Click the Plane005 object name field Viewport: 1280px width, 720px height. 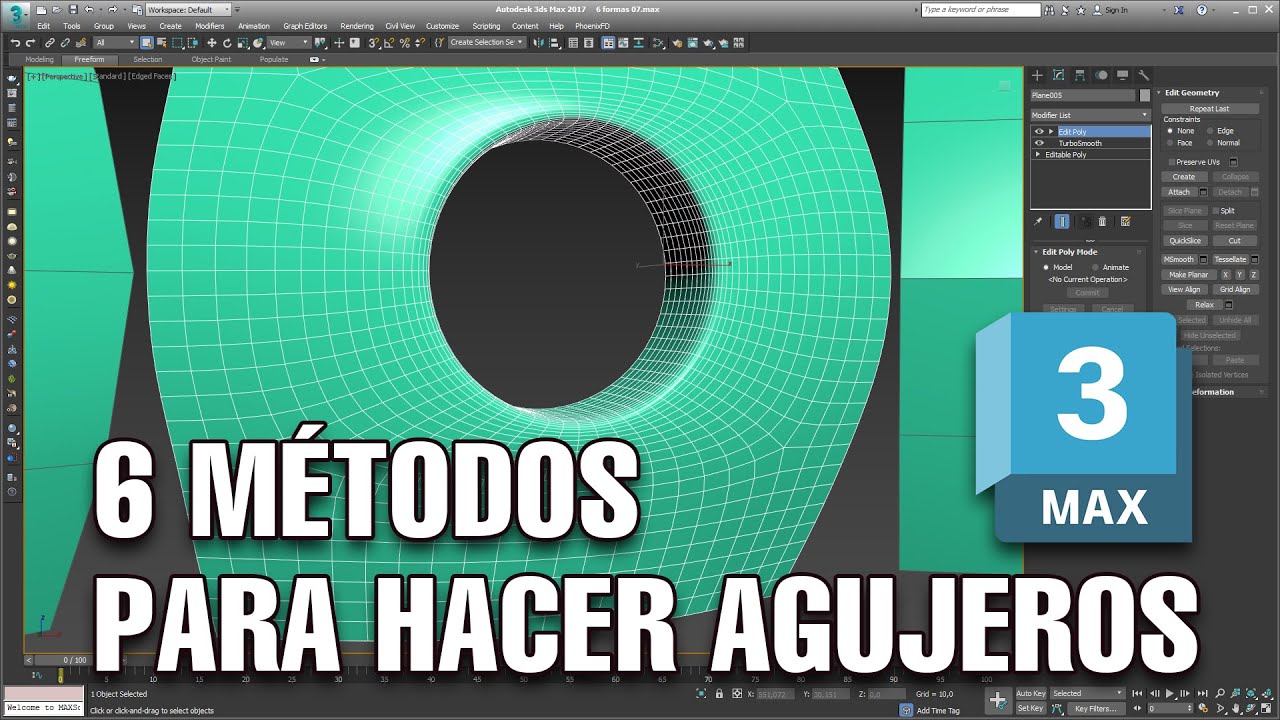click(1083, 95)
